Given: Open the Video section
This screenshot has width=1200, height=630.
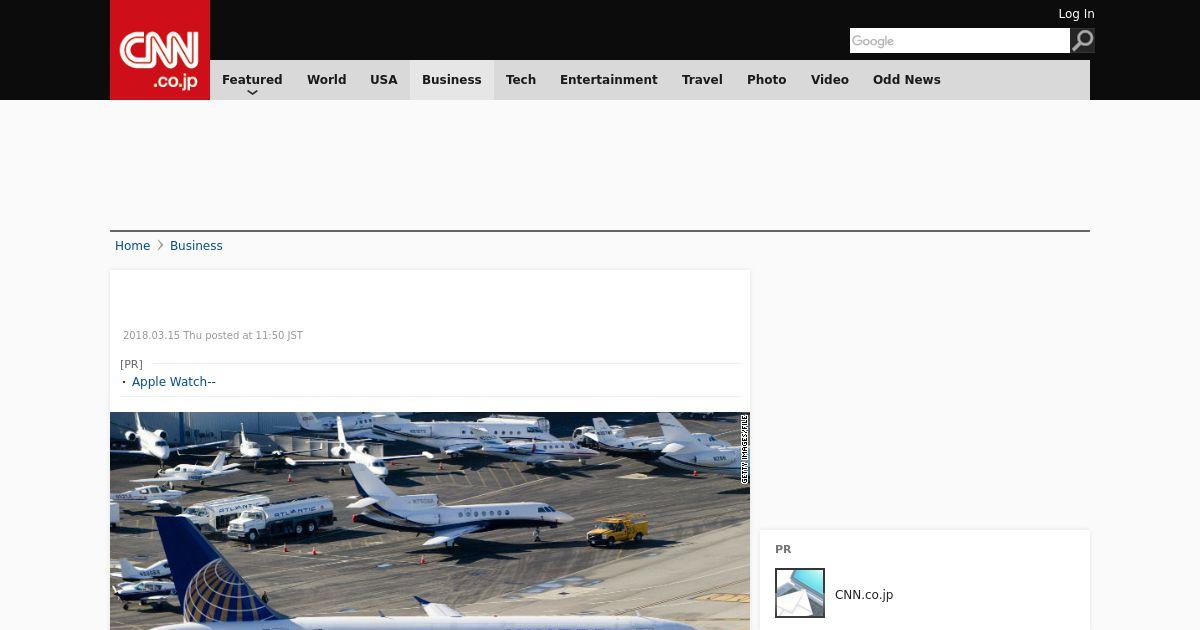Looking at the screenshot, I should (x=830, y=80).
